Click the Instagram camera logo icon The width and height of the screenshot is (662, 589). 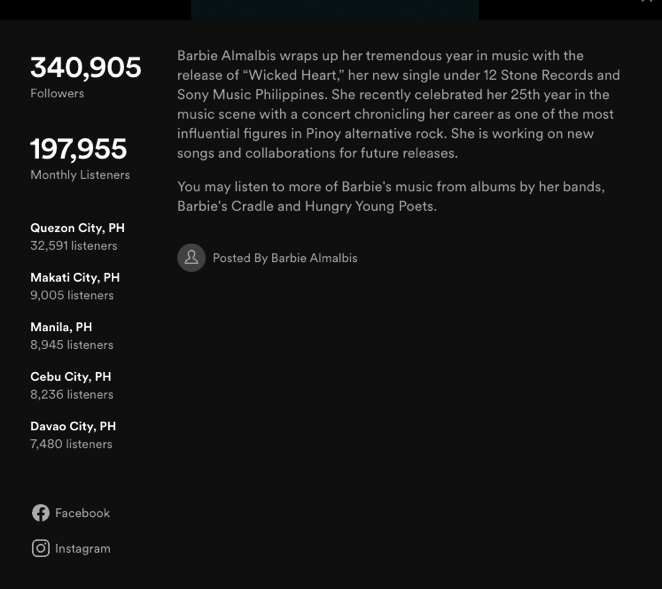pos(41,548)
